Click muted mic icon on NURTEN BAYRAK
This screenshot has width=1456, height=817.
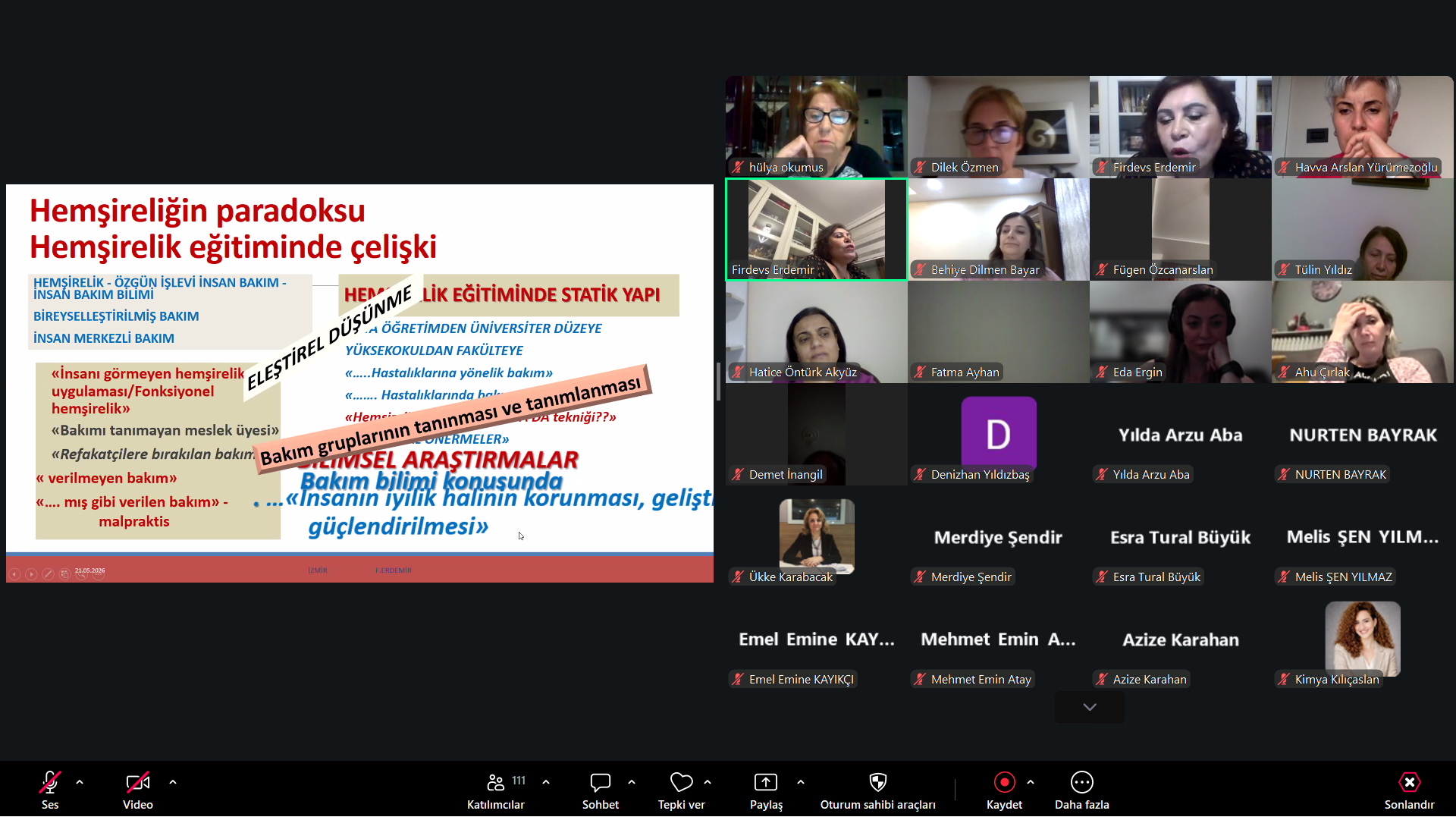point(1285,474)
